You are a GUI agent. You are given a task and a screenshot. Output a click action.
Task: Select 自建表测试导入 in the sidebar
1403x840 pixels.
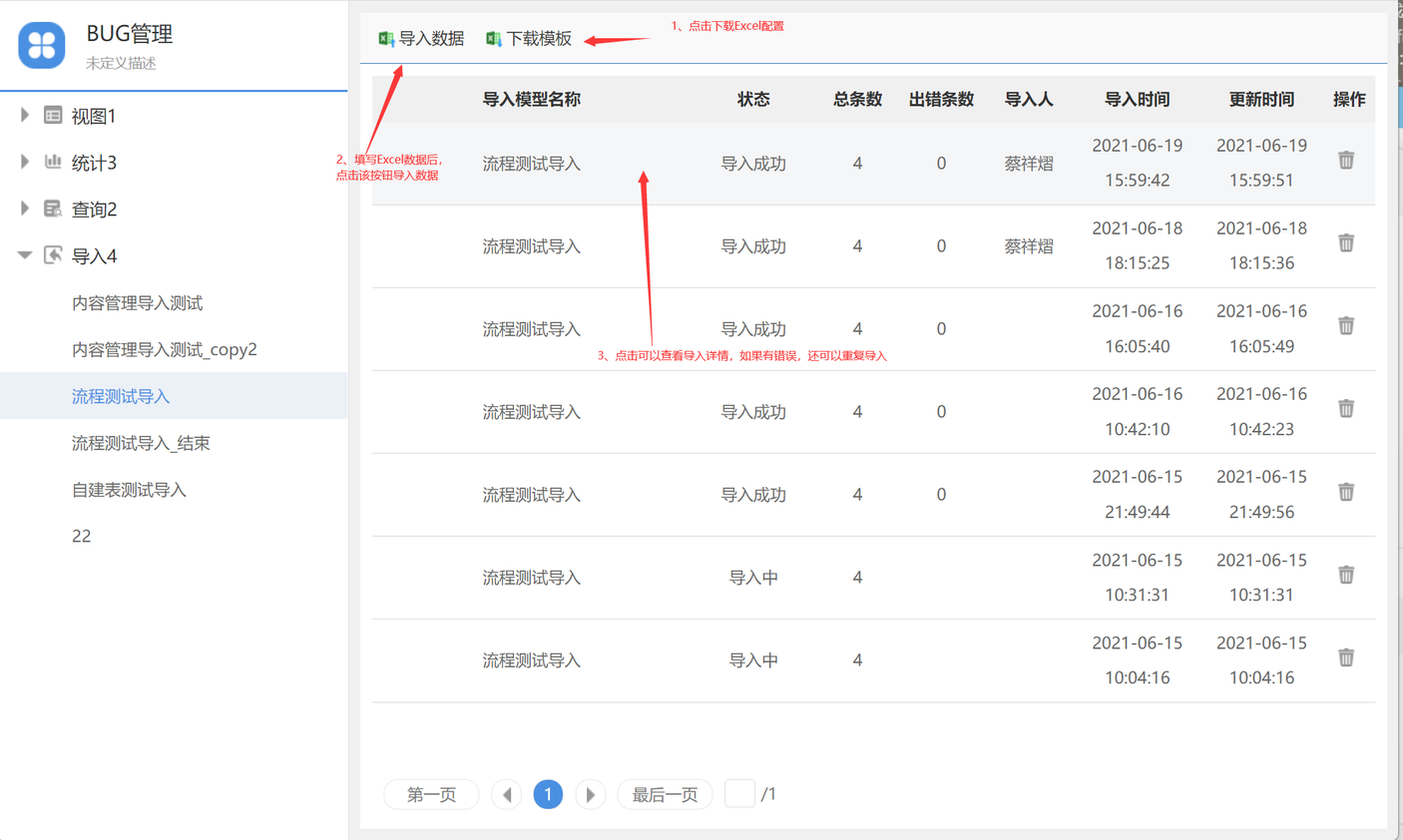point(129,490)
